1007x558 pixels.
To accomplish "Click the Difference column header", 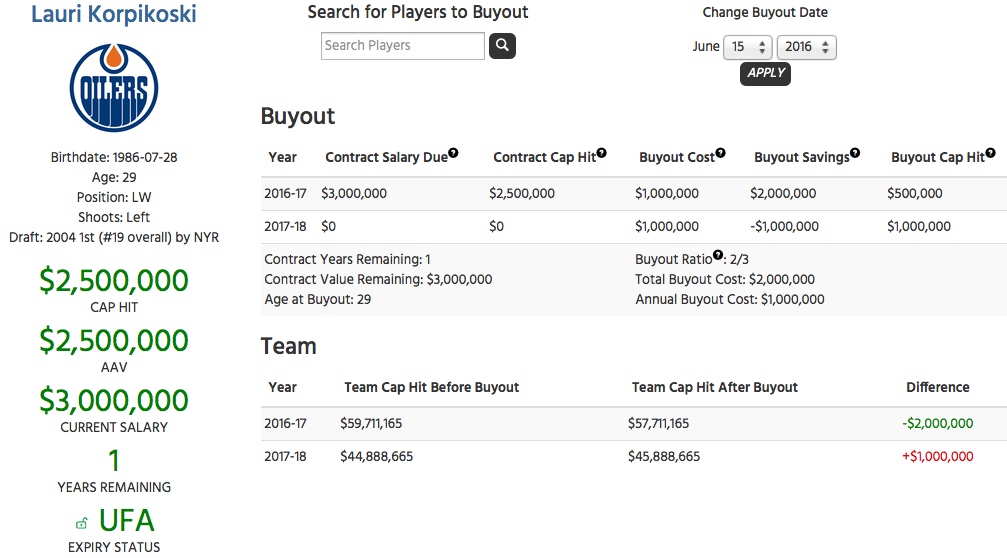I will tap(938, 387).
